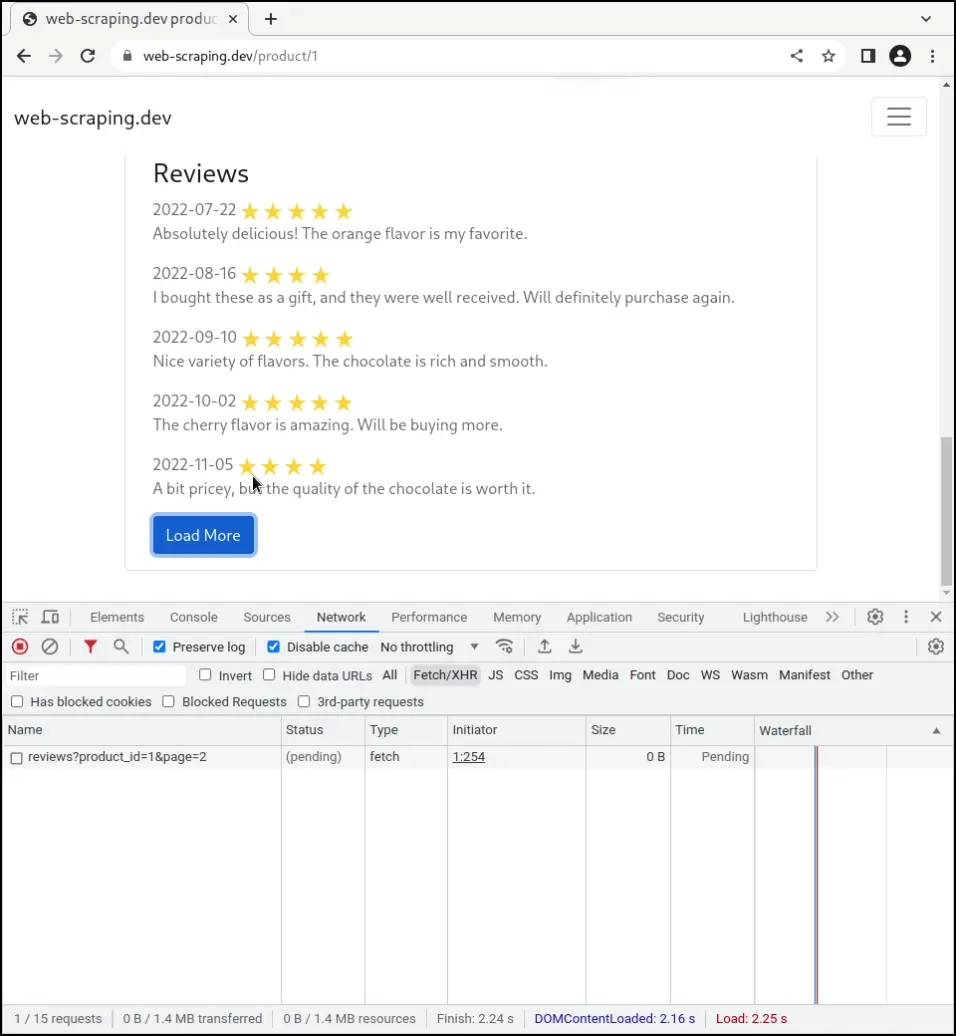Enable the Invert filter checkbox
Viewport: 956px width, 1036px height.
click(x=205, y=675)
